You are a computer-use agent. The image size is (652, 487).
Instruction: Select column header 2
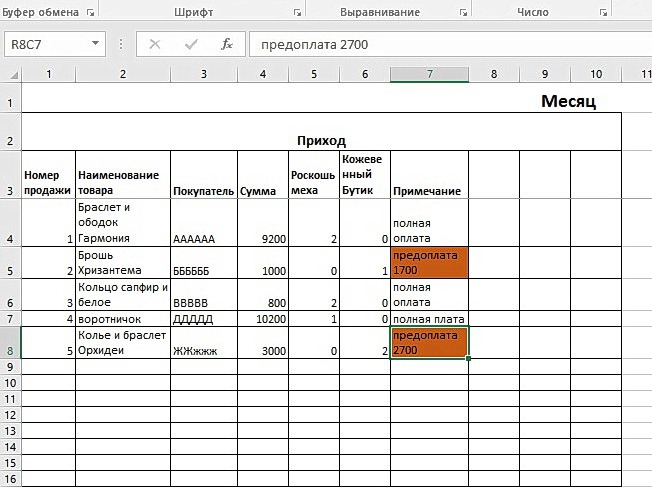pyautogui.click(x=123, y=74)
